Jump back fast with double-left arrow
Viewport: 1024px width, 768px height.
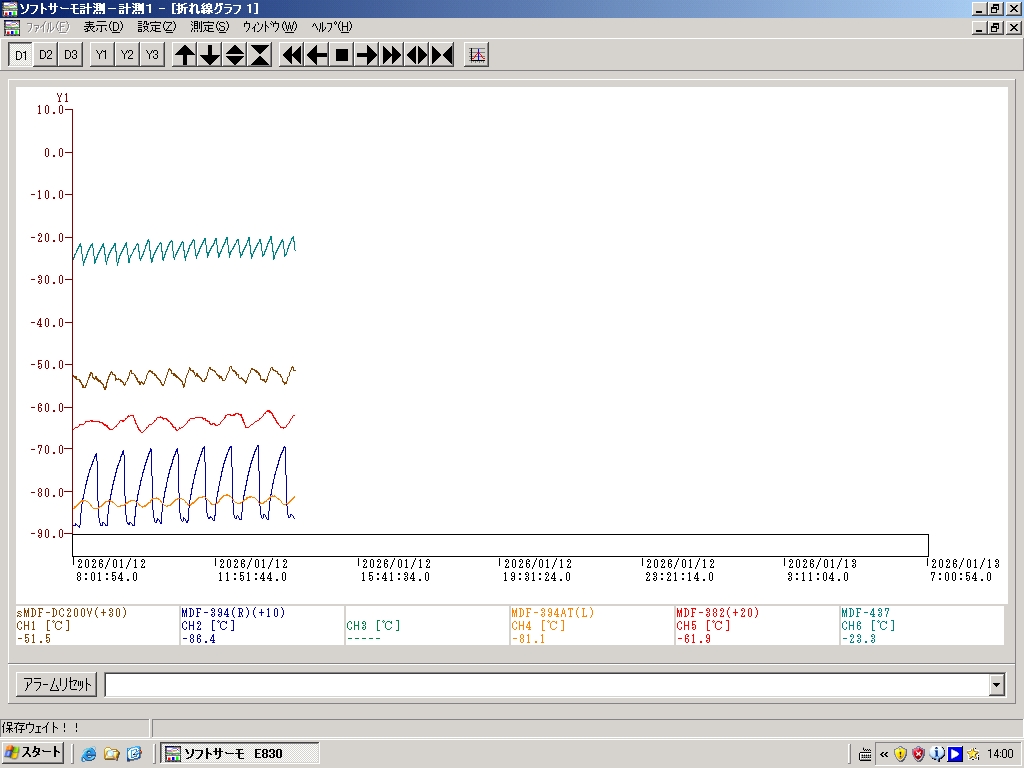292,55
